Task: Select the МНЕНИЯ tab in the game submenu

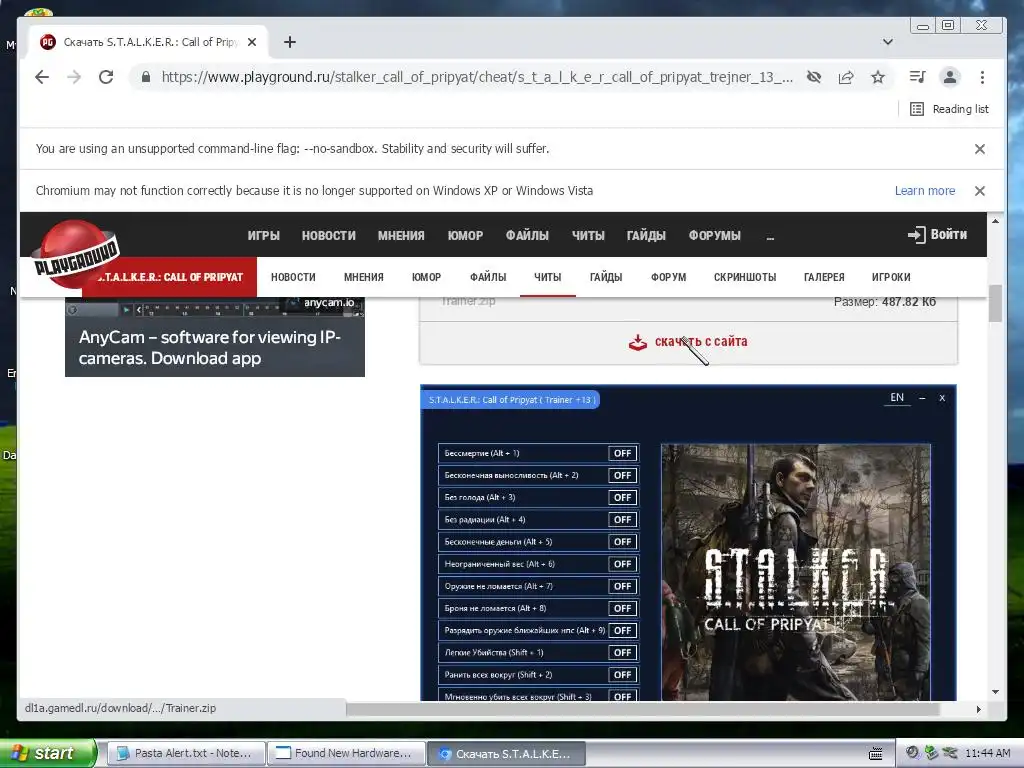Action: [364, 277]
